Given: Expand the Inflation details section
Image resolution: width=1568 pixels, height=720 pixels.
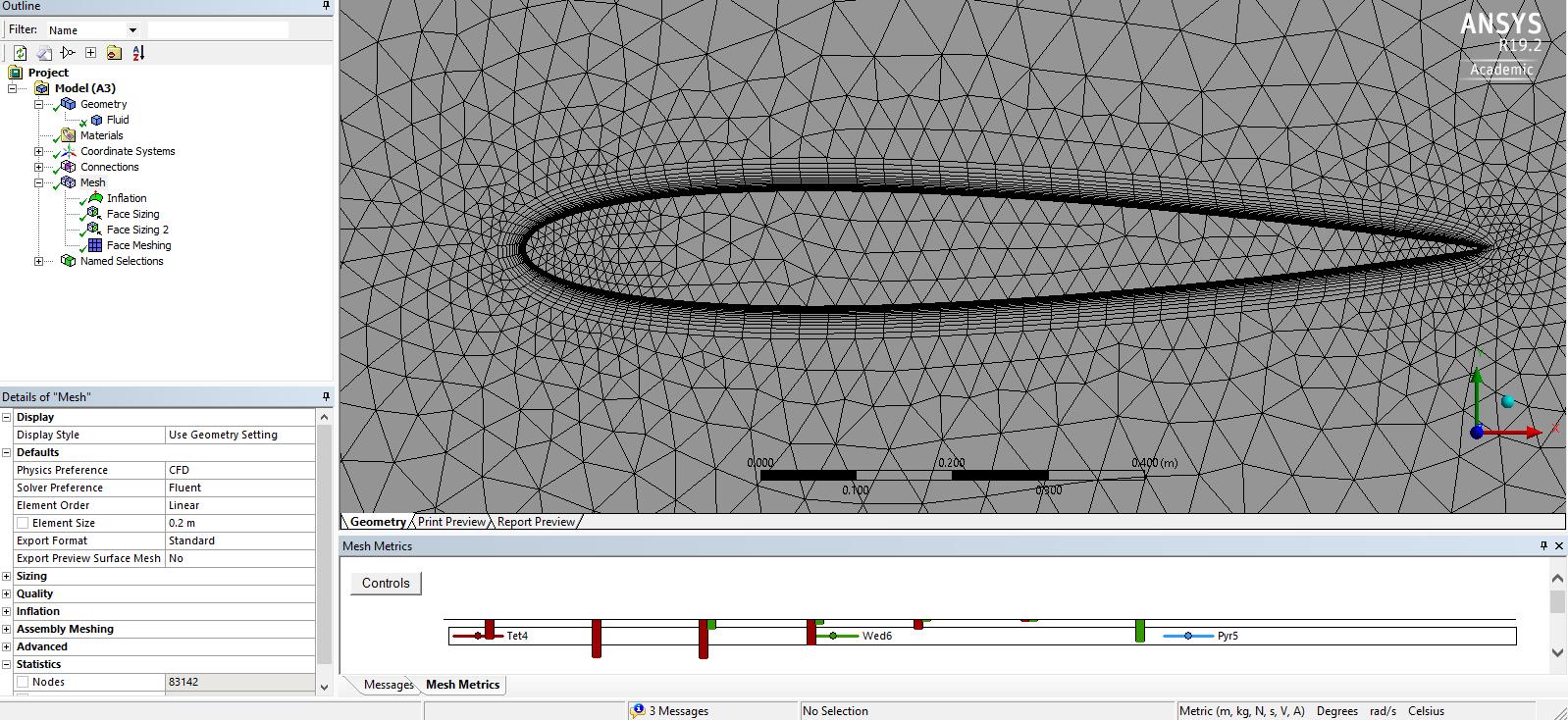Looking at the screenshot, I should [7, 611].
